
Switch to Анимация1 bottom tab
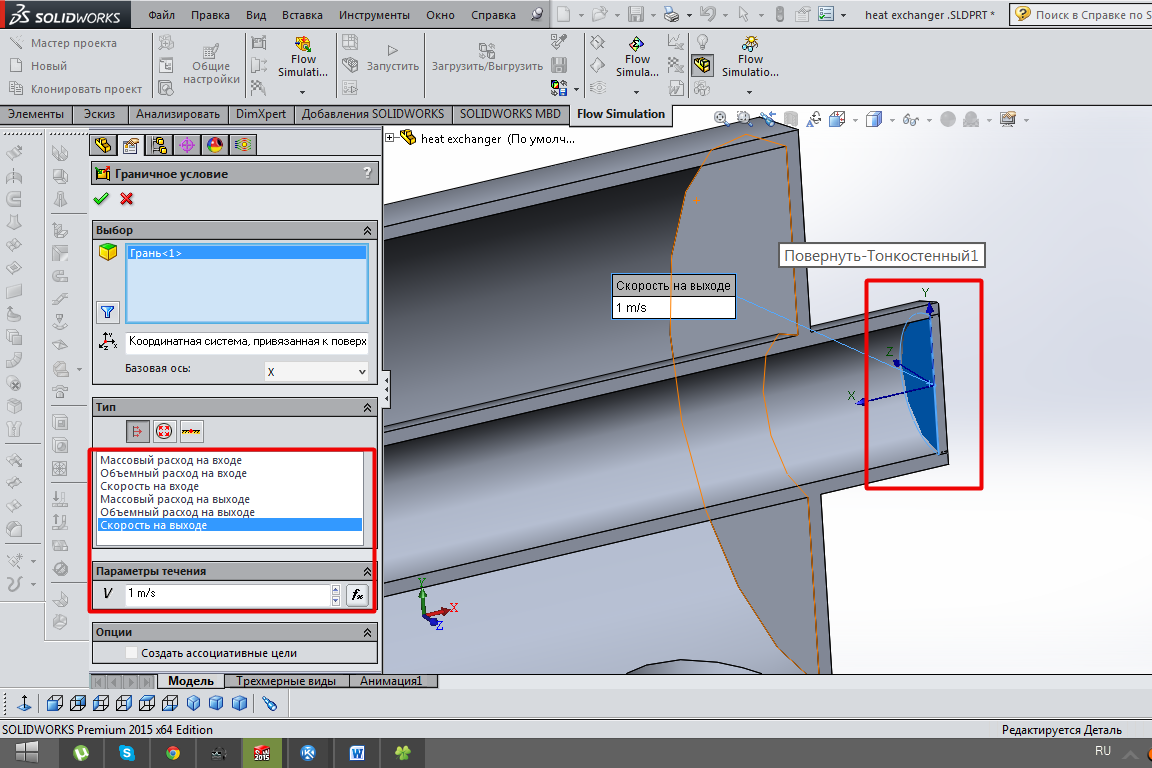point(391,681)
